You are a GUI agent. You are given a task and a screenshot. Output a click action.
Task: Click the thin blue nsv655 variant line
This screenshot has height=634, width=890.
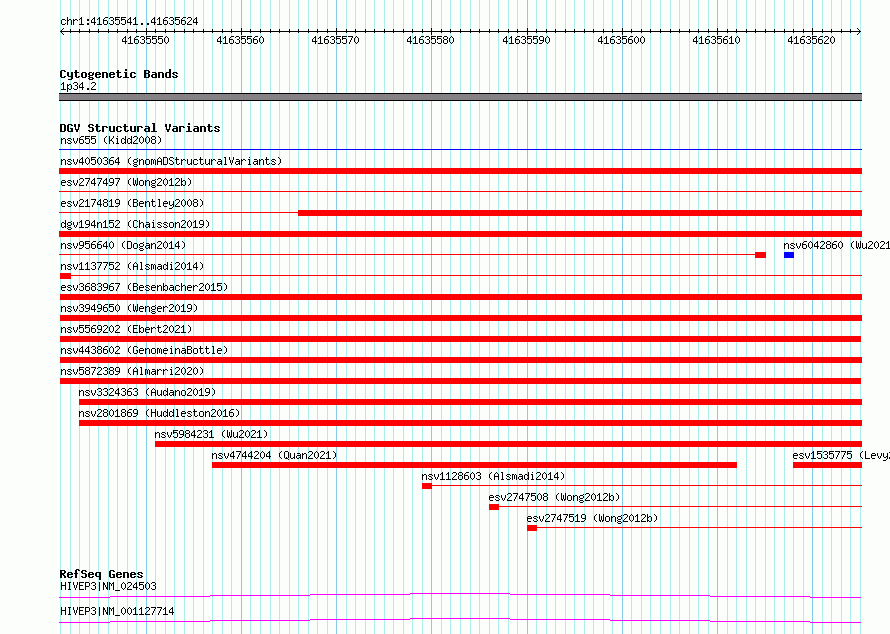coord(460,150)
